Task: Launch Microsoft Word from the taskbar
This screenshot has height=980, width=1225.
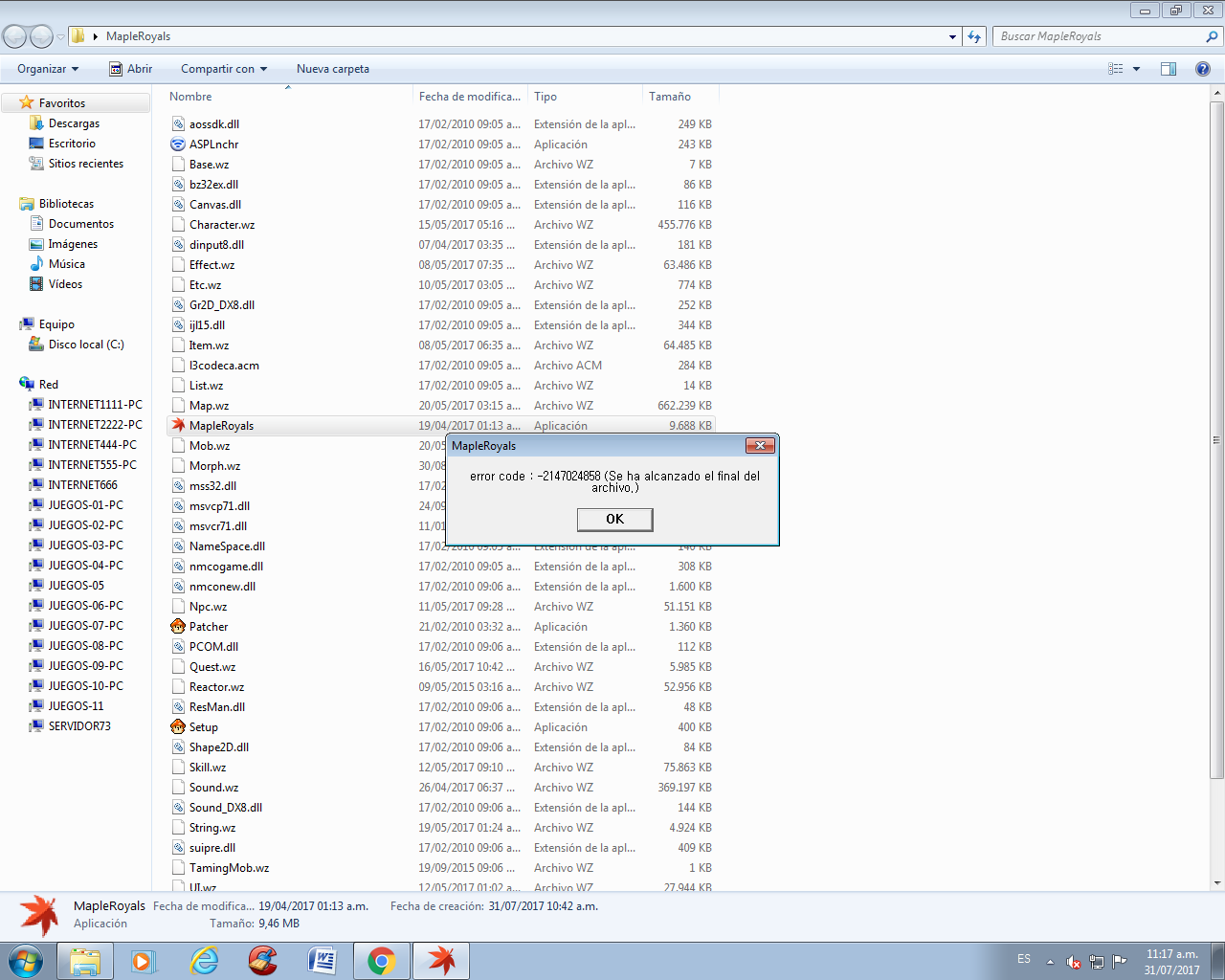Action: tap(323, 961)
